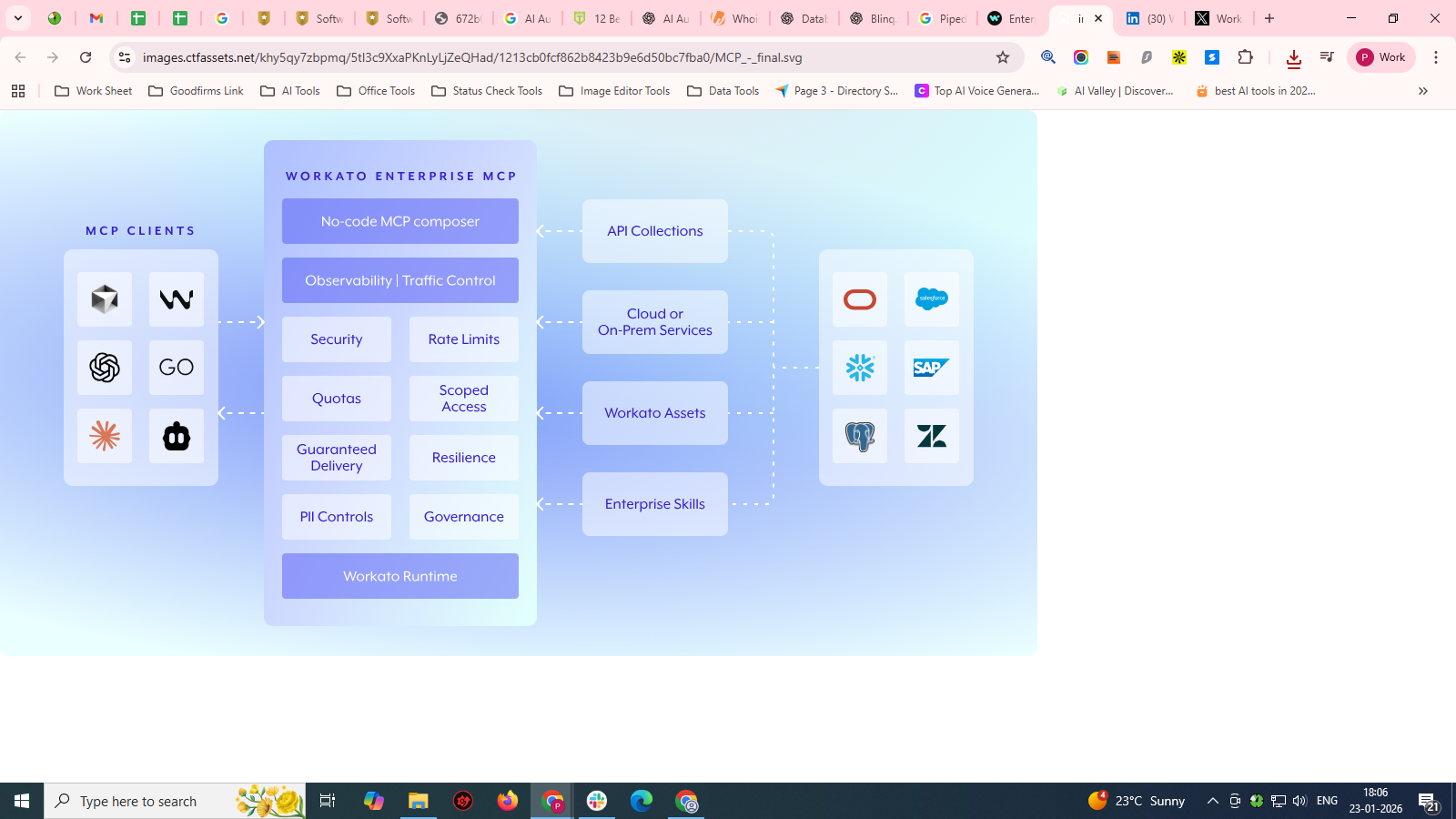
Task: Show hidden system tray icons
Action: coord(1212,801)
